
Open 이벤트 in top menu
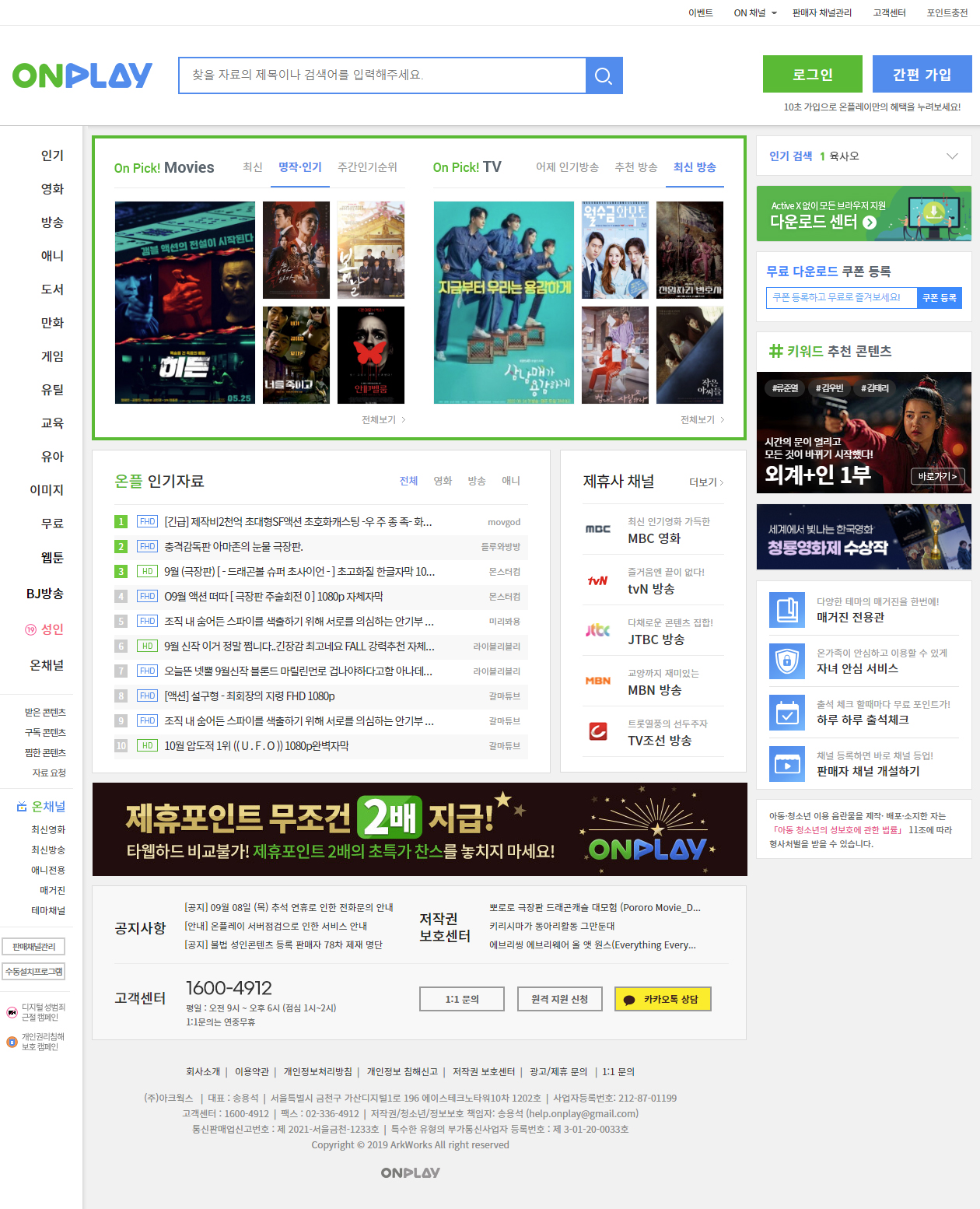[700, 13]
